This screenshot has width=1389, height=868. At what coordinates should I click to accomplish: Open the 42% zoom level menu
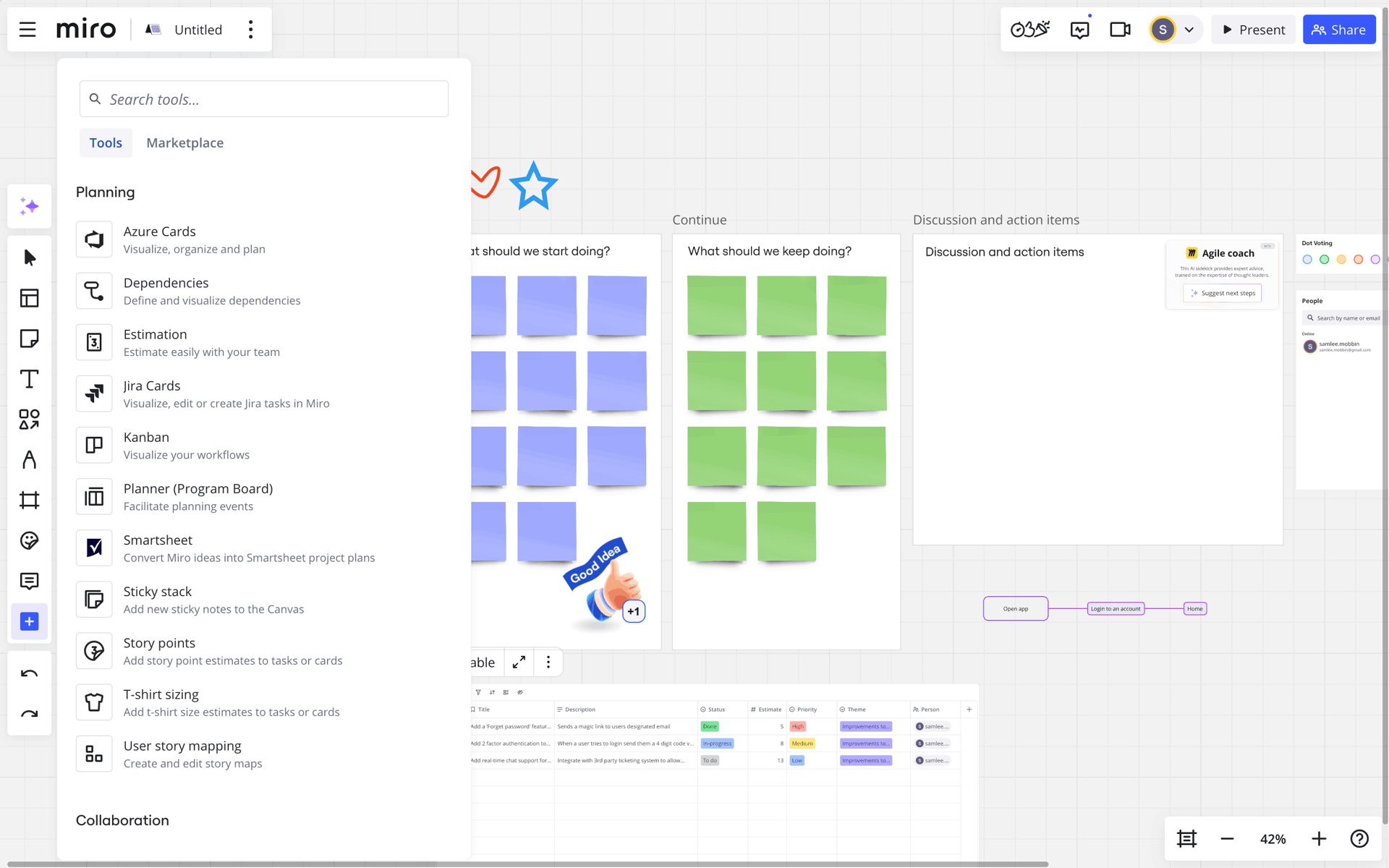click(1273, 839)
